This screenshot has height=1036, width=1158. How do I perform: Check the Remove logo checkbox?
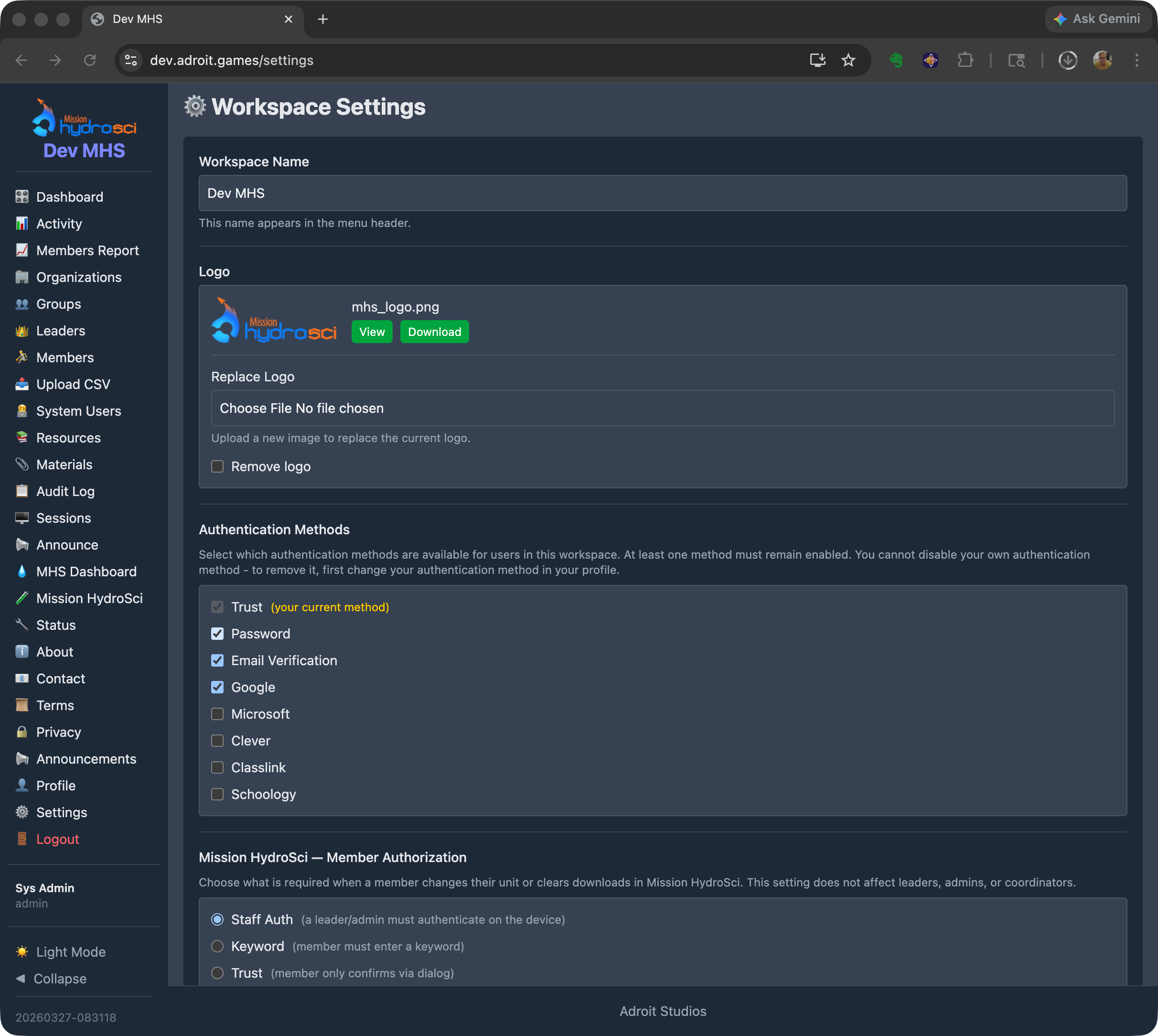pyautogui.click(x=217, y=466)
